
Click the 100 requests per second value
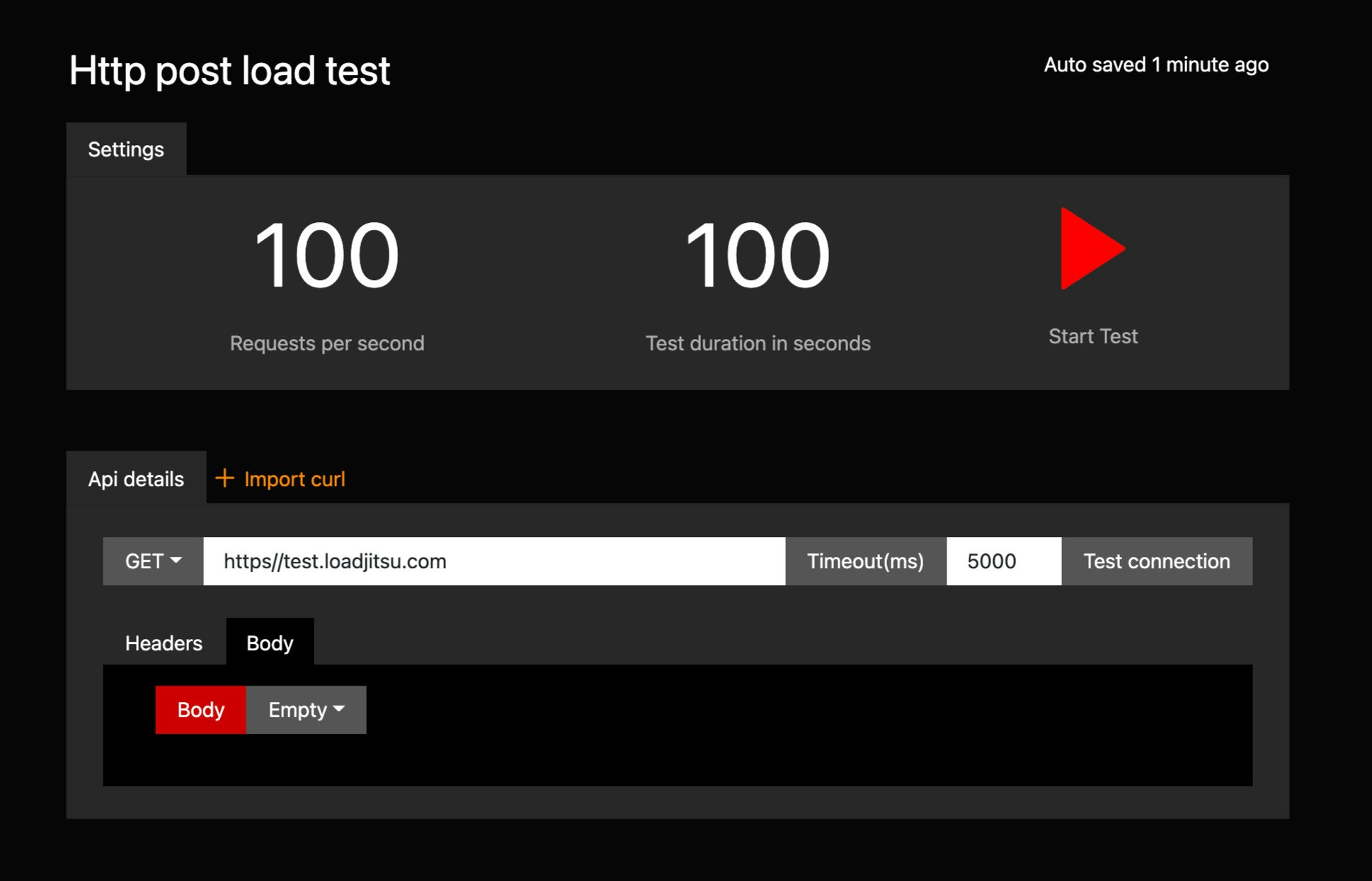point(326,255)
